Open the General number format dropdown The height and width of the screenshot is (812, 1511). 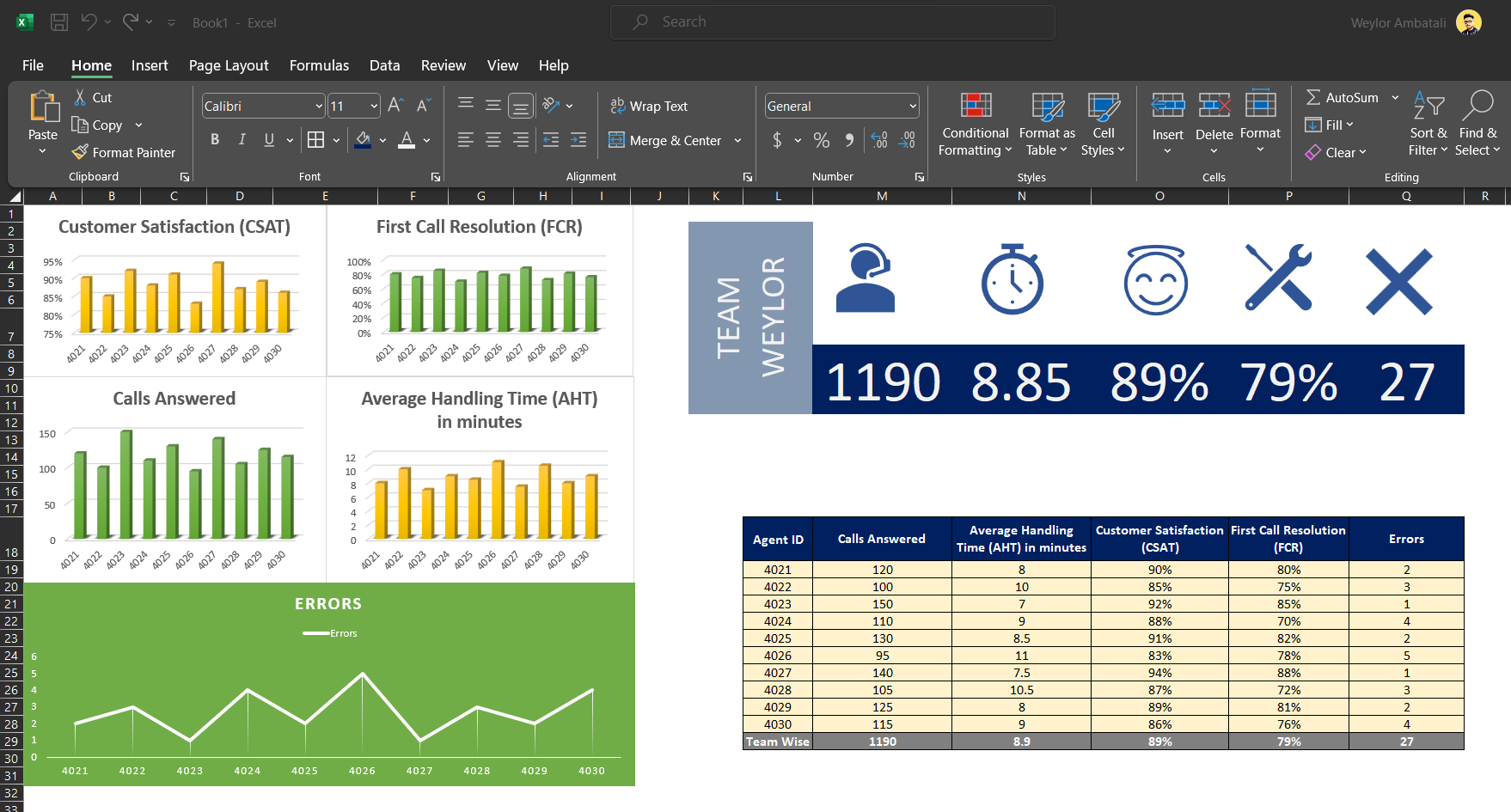coord(913,106)
